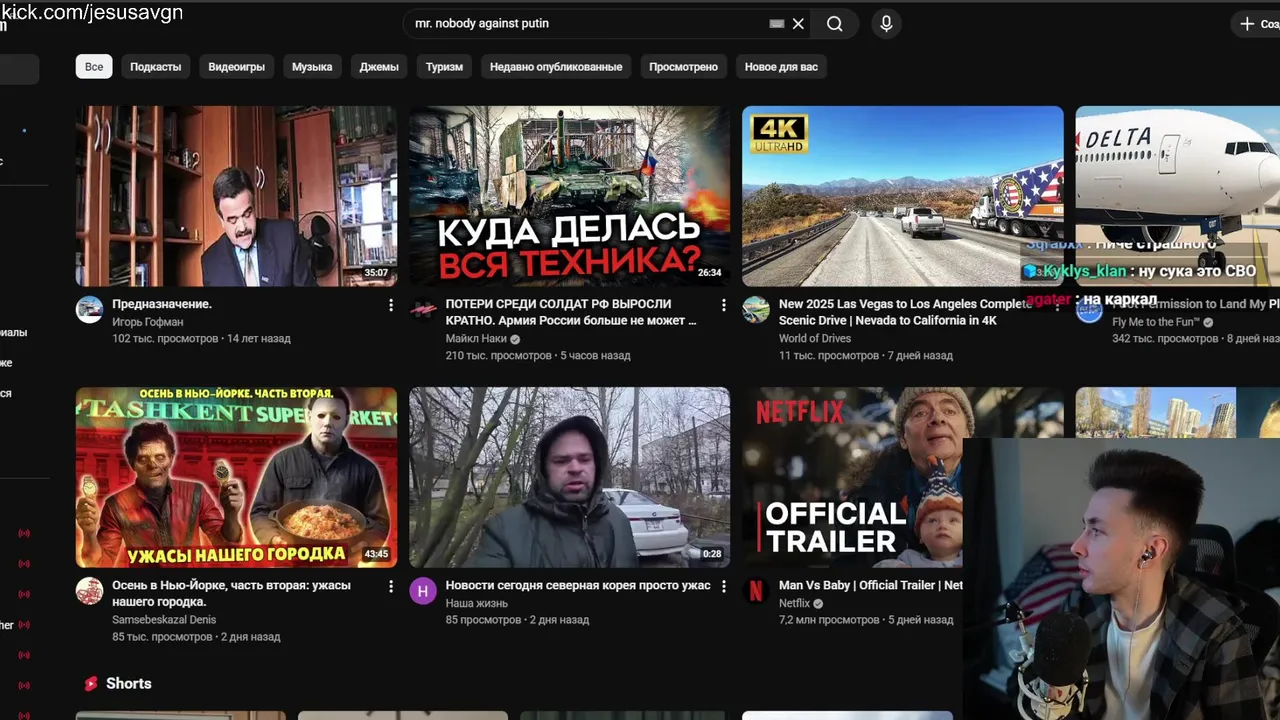The image size is (1280, 720).
Task: Open Netflix channel avatar icon
Action: pyautogui.click(x=755, y=591)
